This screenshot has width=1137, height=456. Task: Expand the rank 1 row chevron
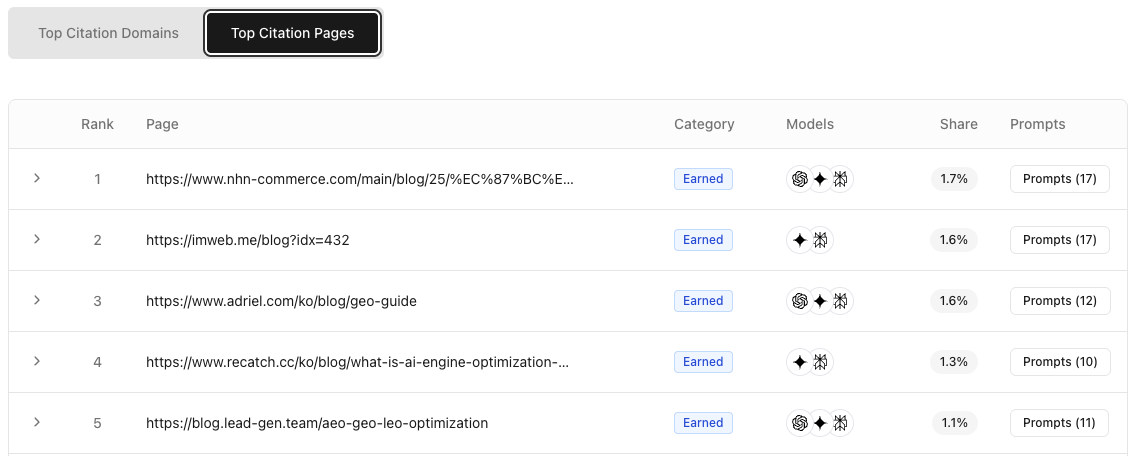pyautogui.click(x=37, y=178)
